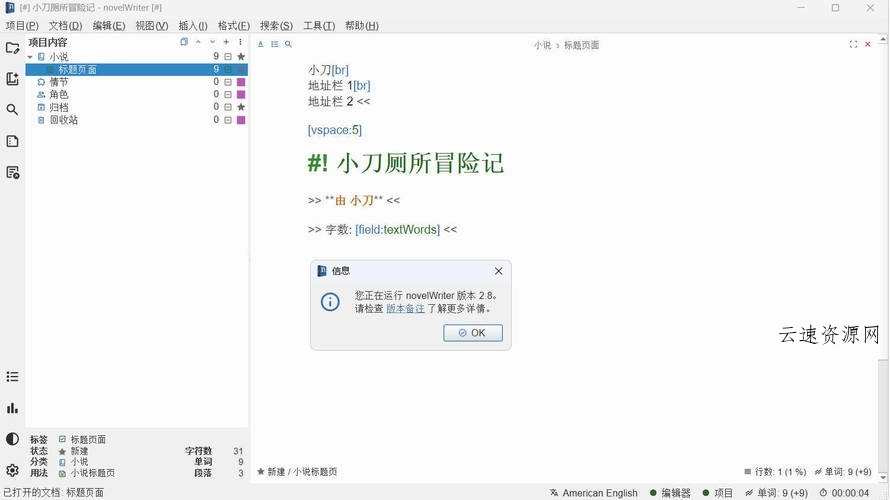890x500 pixels.
Task: Close the document with the red X
Action: pos(868,44)
